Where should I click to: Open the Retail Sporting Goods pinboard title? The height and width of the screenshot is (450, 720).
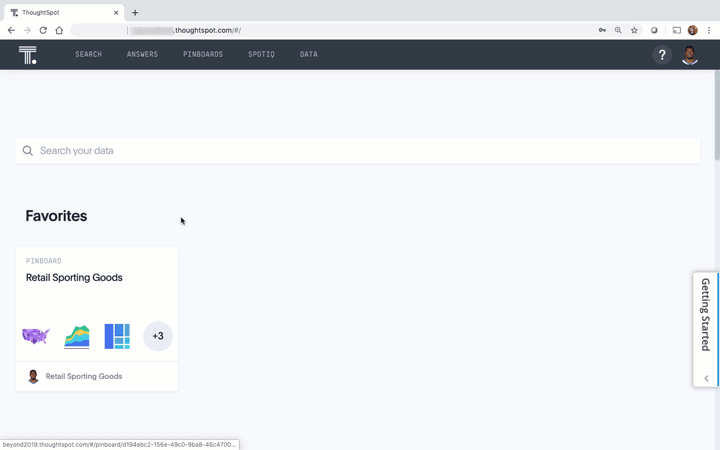point(74,277)
